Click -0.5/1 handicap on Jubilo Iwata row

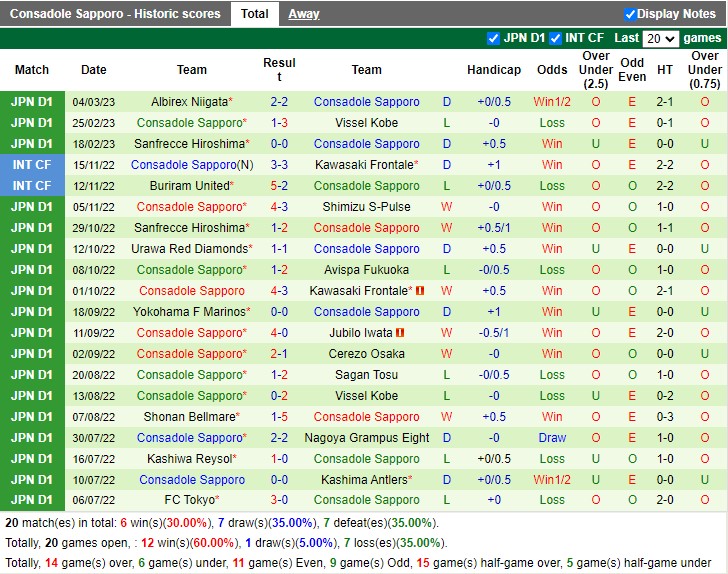point(494,333)
